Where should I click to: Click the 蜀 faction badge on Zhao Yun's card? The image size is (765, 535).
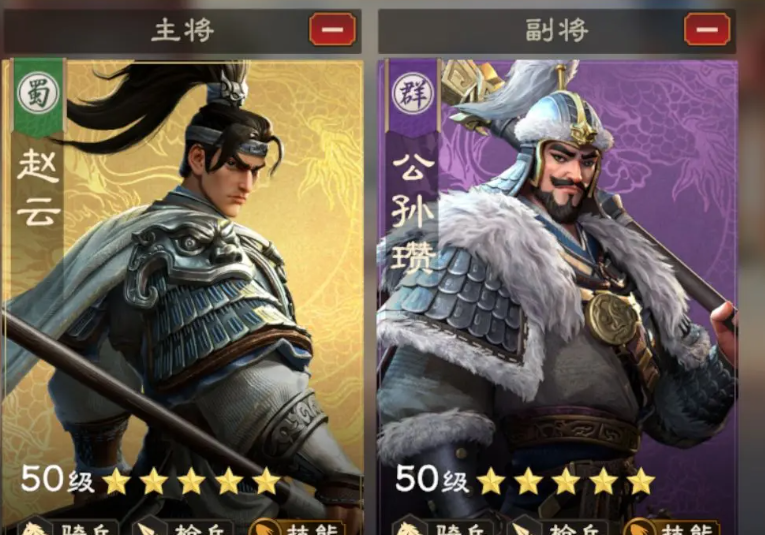click(38, 92)
